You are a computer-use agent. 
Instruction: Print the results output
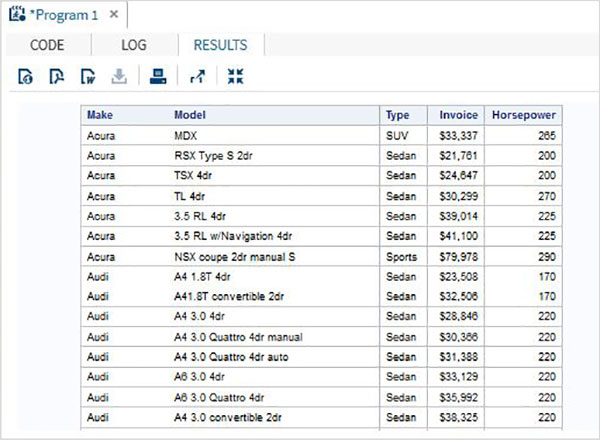point(157,76)
